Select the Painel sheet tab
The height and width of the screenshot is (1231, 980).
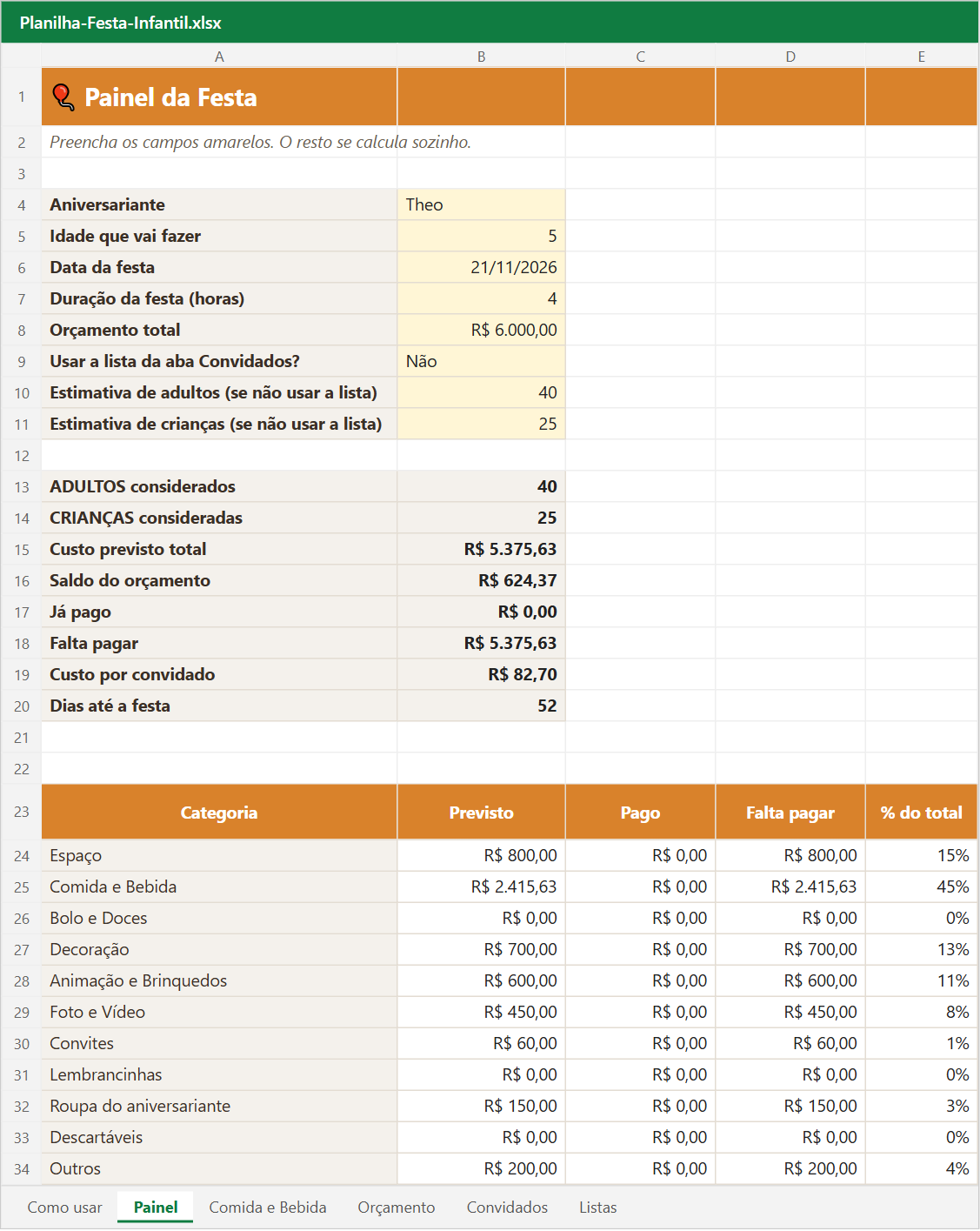(156, 1207)
